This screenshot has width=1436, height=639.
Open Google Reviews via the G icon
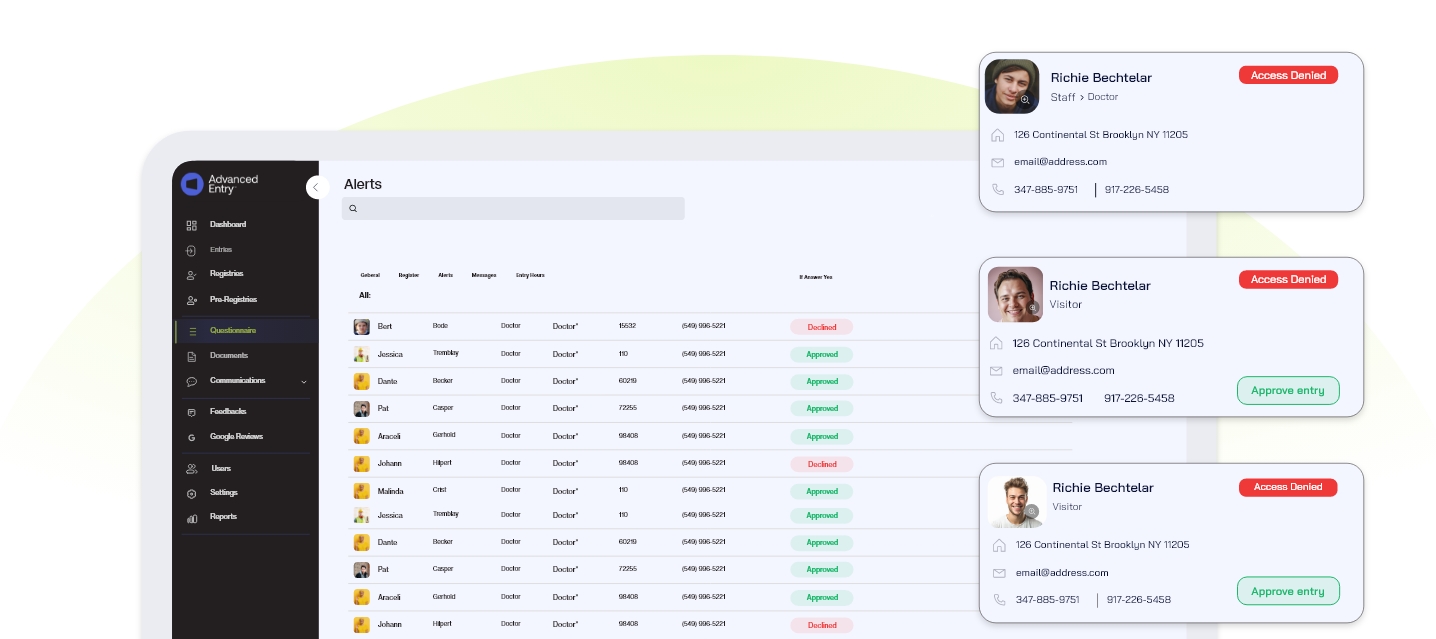pyautogui.click(x=192, y=437)
